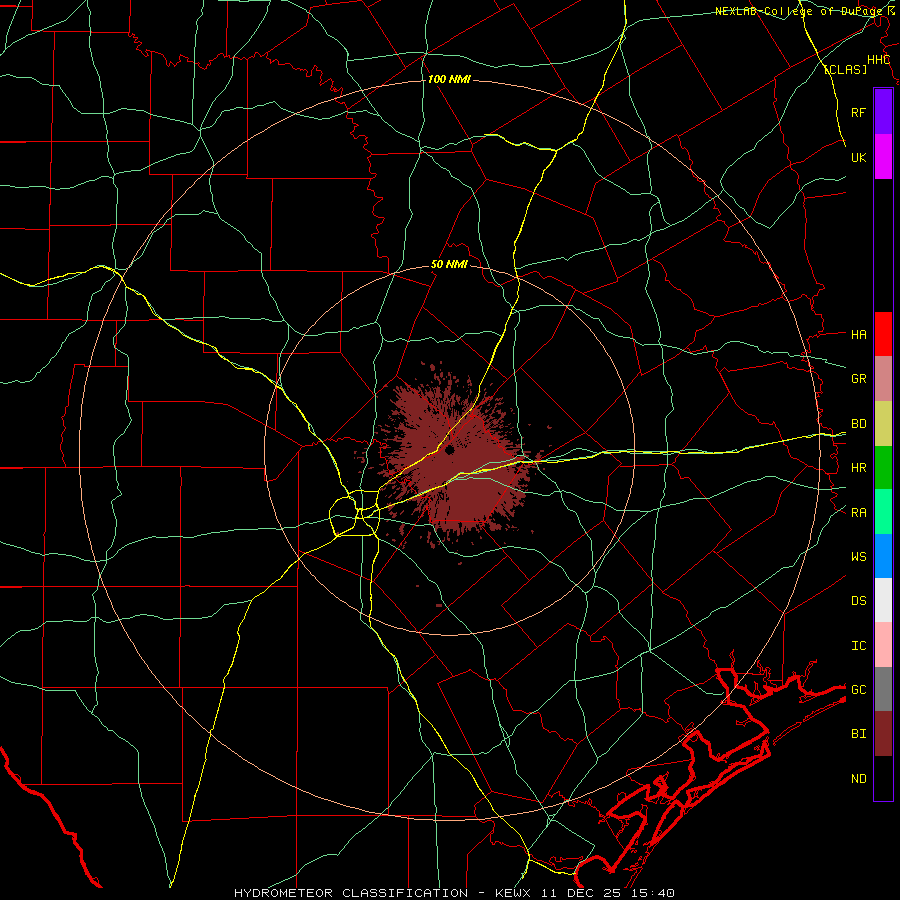Click the 'DS' legend label
This screenshot has width=900, height=900.
858,601
